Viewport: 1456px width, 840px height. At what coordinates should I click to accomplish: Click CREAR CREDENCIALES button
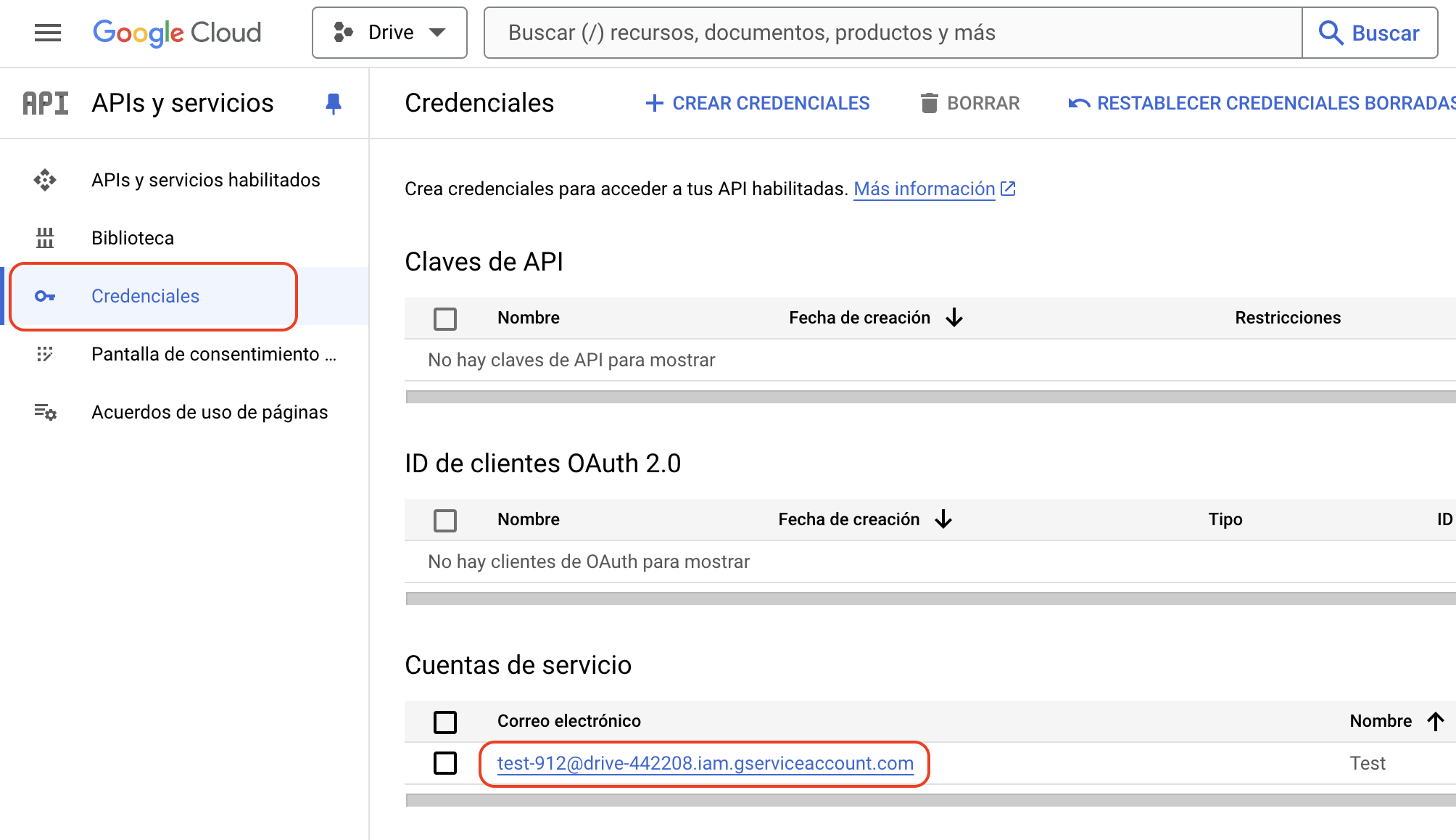point(758,103)
